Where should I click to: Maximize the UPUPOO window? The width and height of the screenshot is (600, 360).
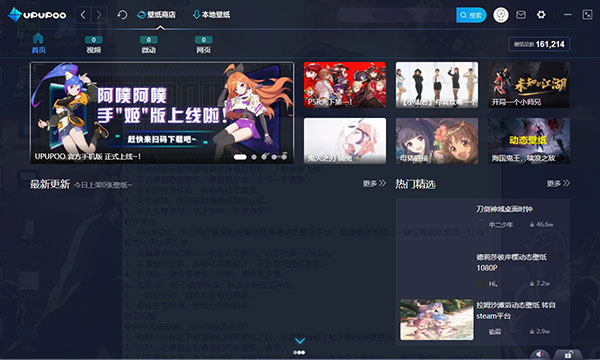click(587, 15)
